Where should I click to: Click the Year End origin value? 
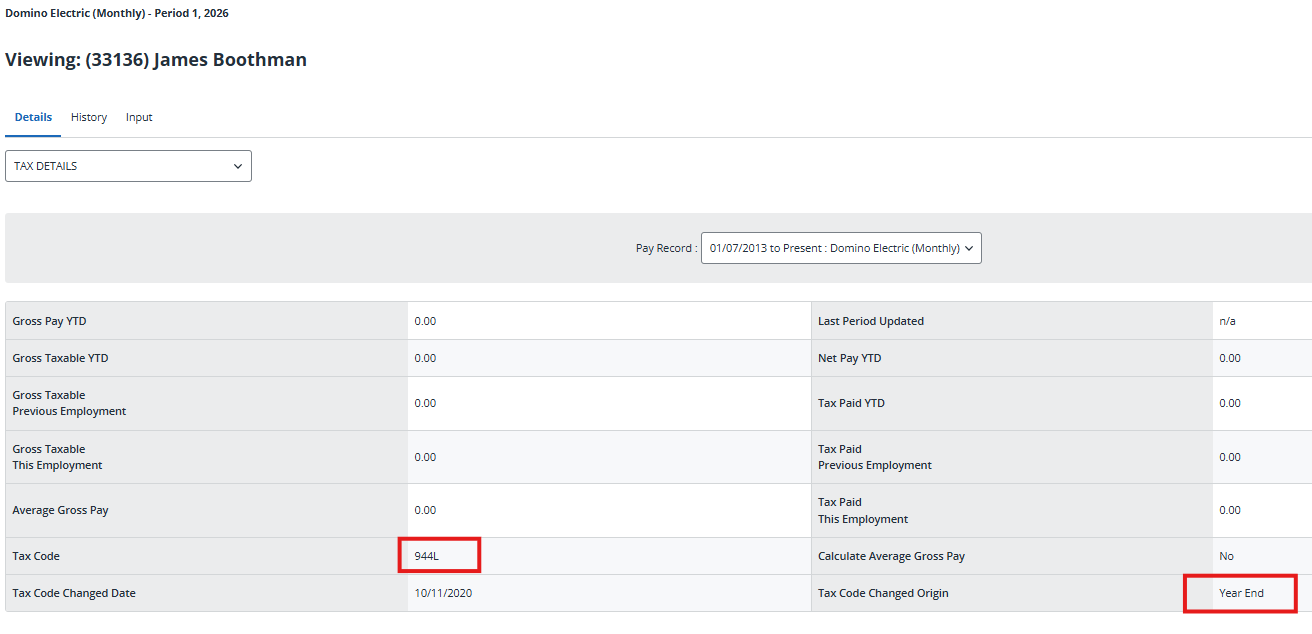pyautogui.click(x=1241, y=593)
